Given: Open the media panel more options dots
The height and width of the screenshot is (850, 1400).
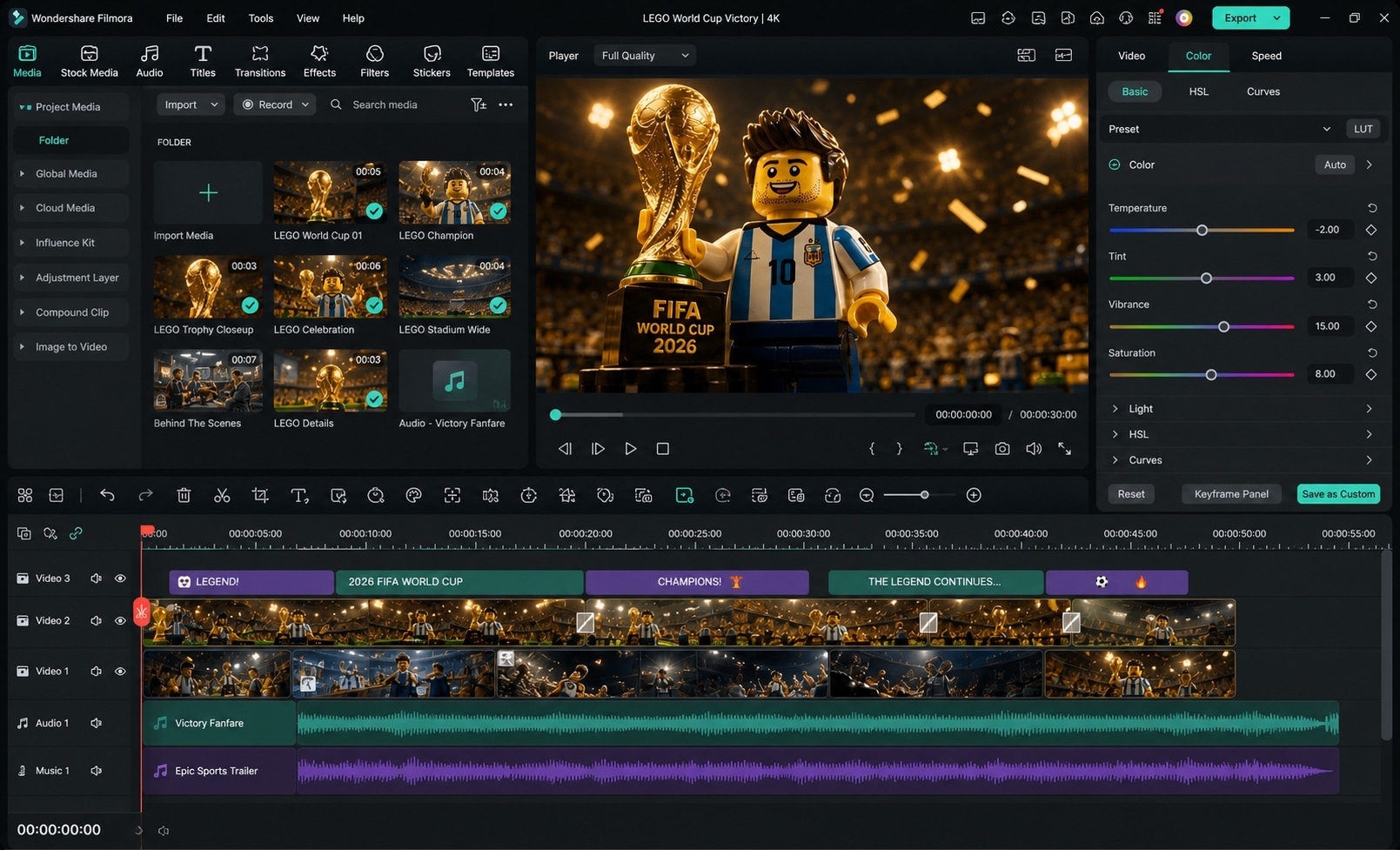Looking at the screenshot, I should [x=506, y=104].
